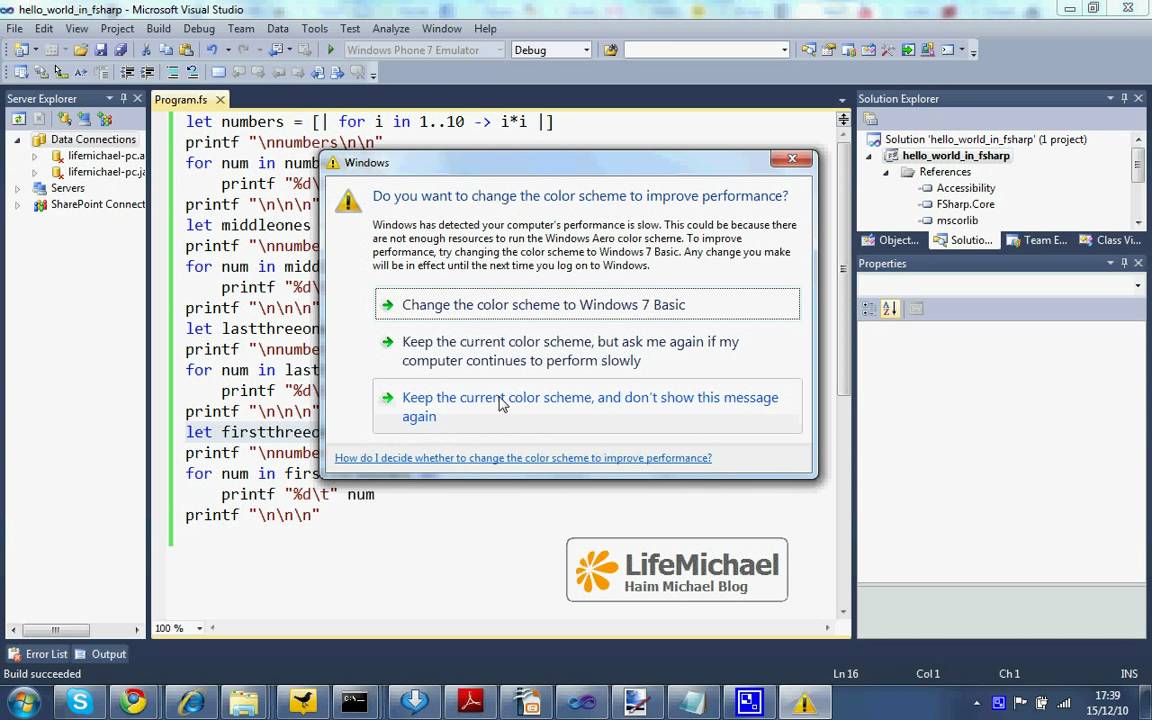Screen dimensions: 1152x720
Task: Open the 100 % zoom dropdown
Action: tap(199, 628)
